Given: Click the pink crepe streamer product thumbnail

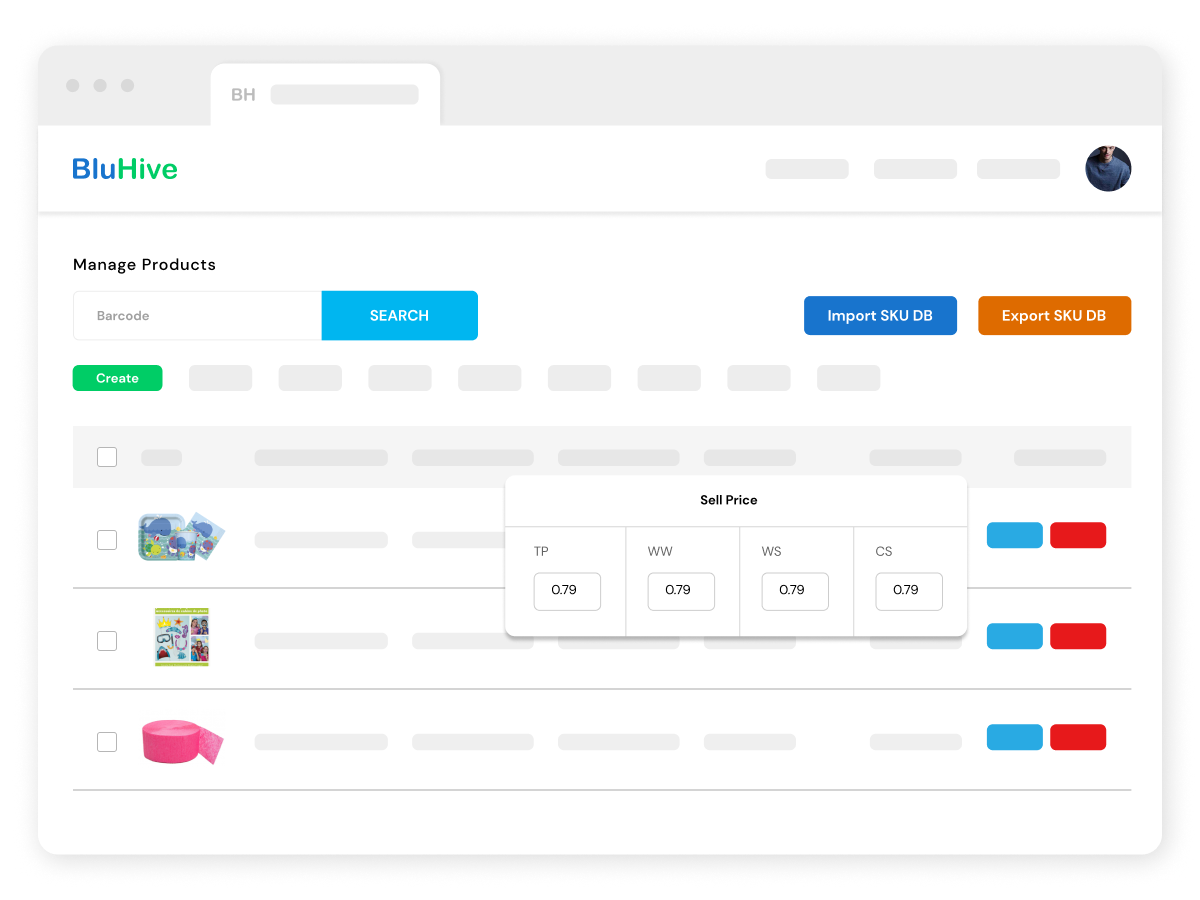Looking at the screenshot, I should (181, 741).
